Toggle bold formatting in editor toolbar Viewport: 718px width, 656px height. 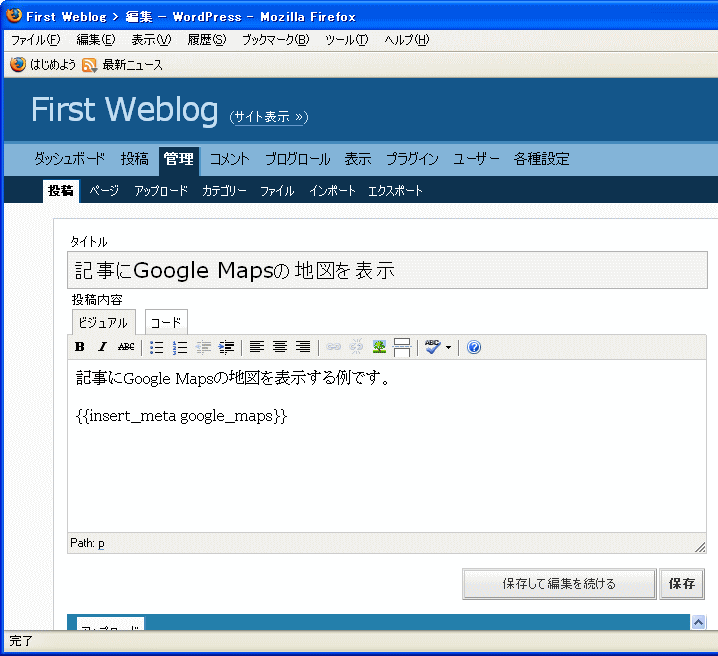click(x=80, y=347)
